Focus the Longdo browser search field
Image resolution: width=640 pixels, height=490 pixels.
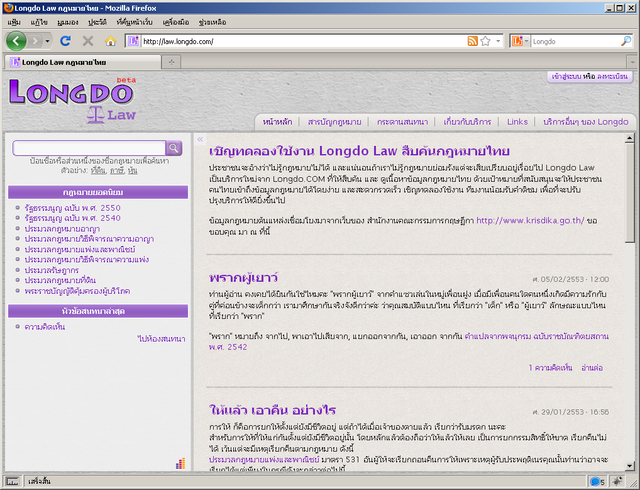(x=575, y=41)
